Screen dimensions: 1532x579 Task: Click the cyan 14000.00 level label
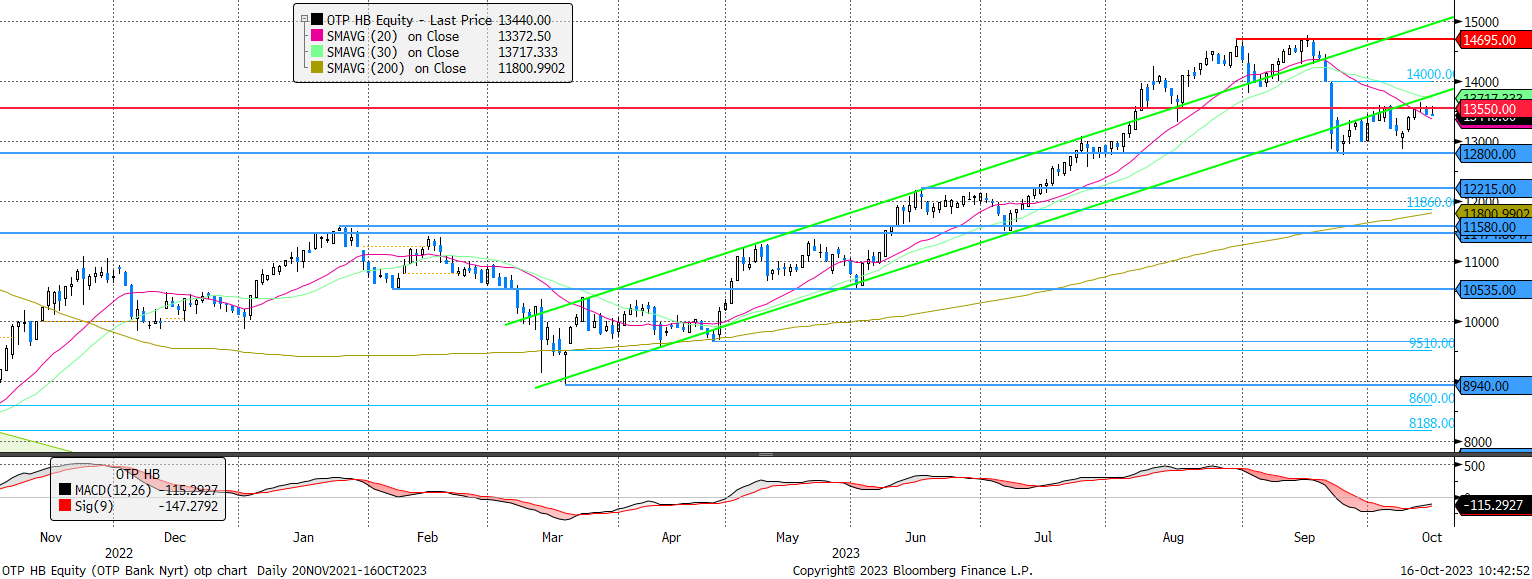tap(1430, 74)
